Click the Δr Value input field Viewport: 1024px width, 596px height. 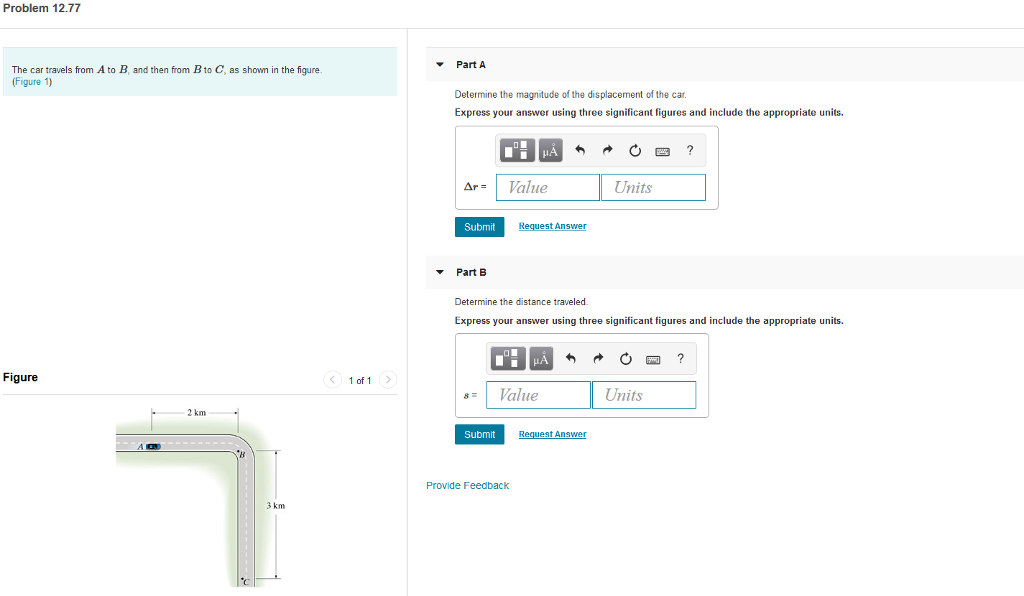[x=548, y=187]
